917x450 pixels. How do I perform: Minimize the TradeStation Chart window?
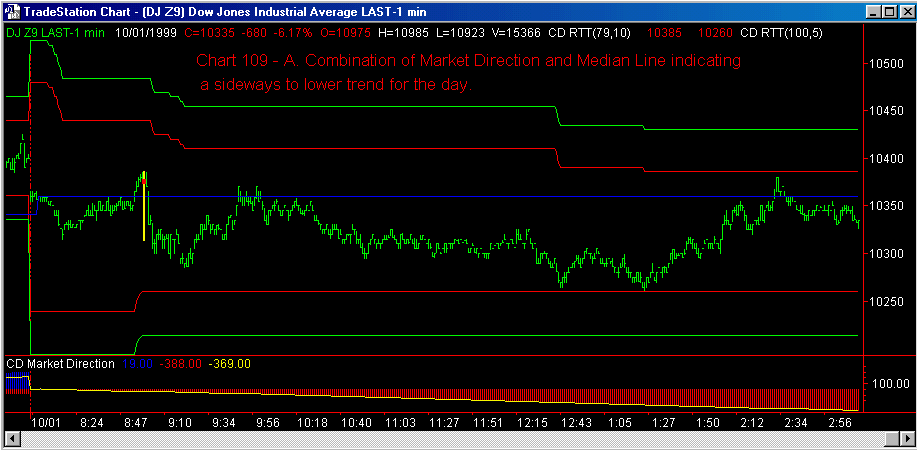(x=873, y=11)
